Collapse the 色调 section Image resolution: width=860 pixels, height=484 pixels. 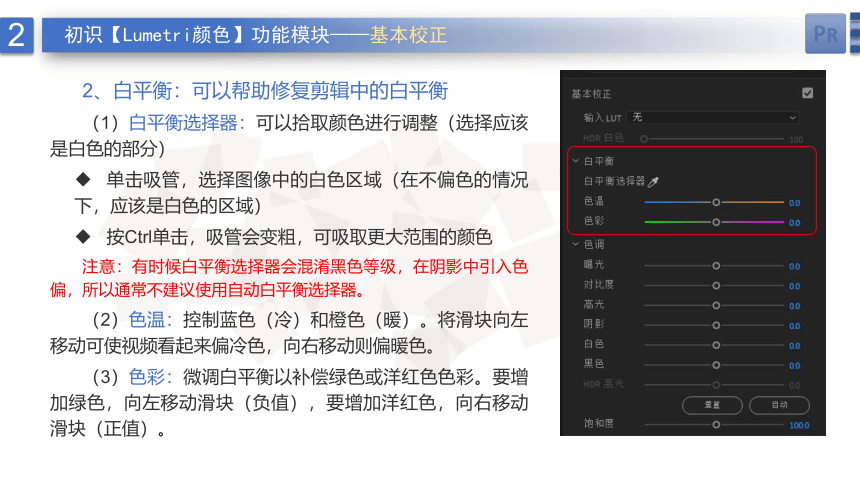coord(575,244)
